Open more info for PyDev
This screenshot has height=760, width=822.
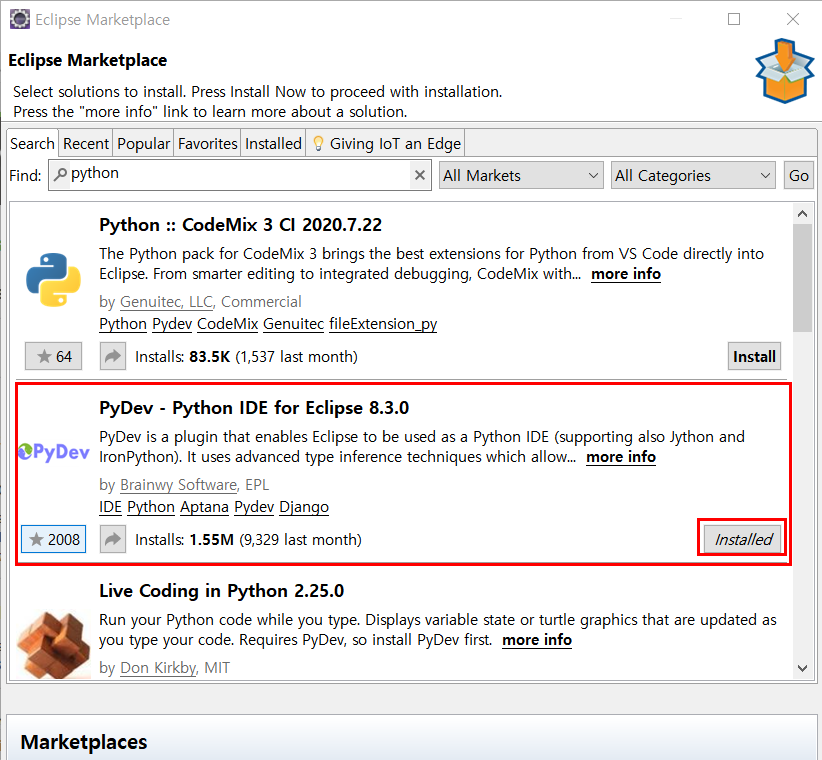click(621, 457)
